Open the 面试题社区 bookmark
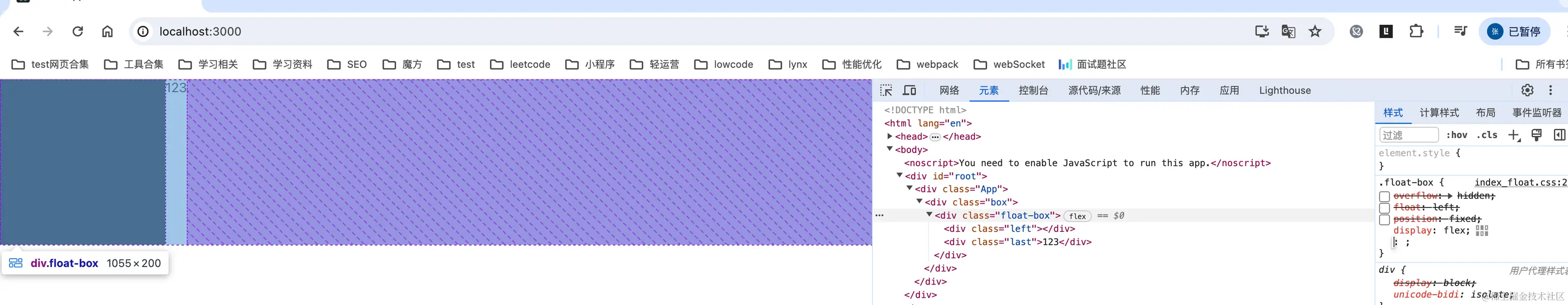 tap(1093, 64)
